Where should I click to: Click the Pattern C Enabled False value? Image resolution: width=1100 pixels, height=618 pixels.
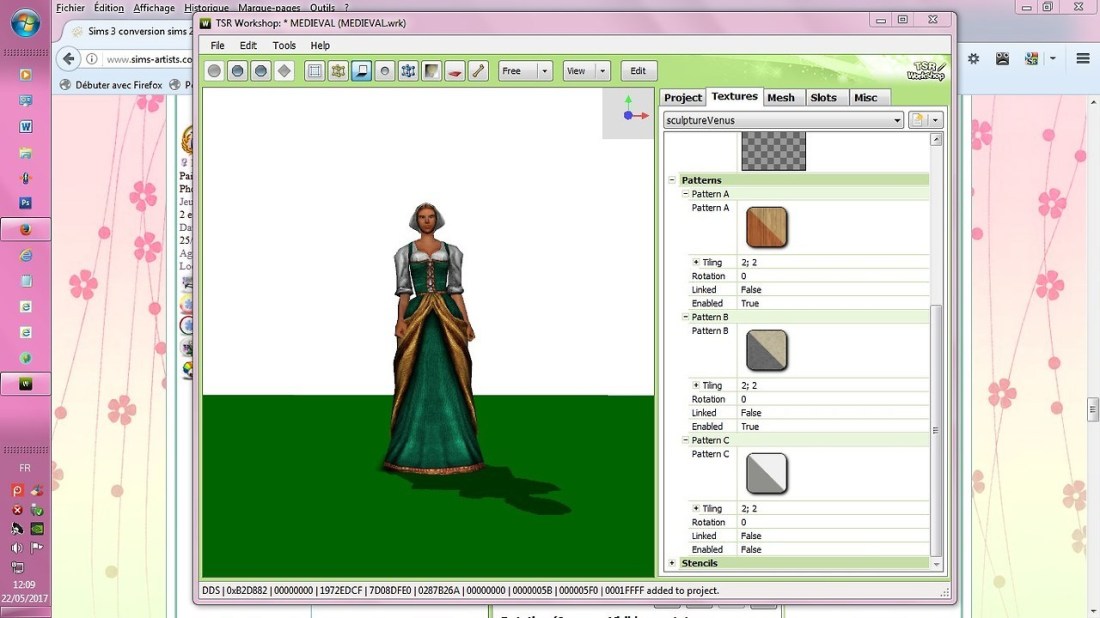[750, 549]
